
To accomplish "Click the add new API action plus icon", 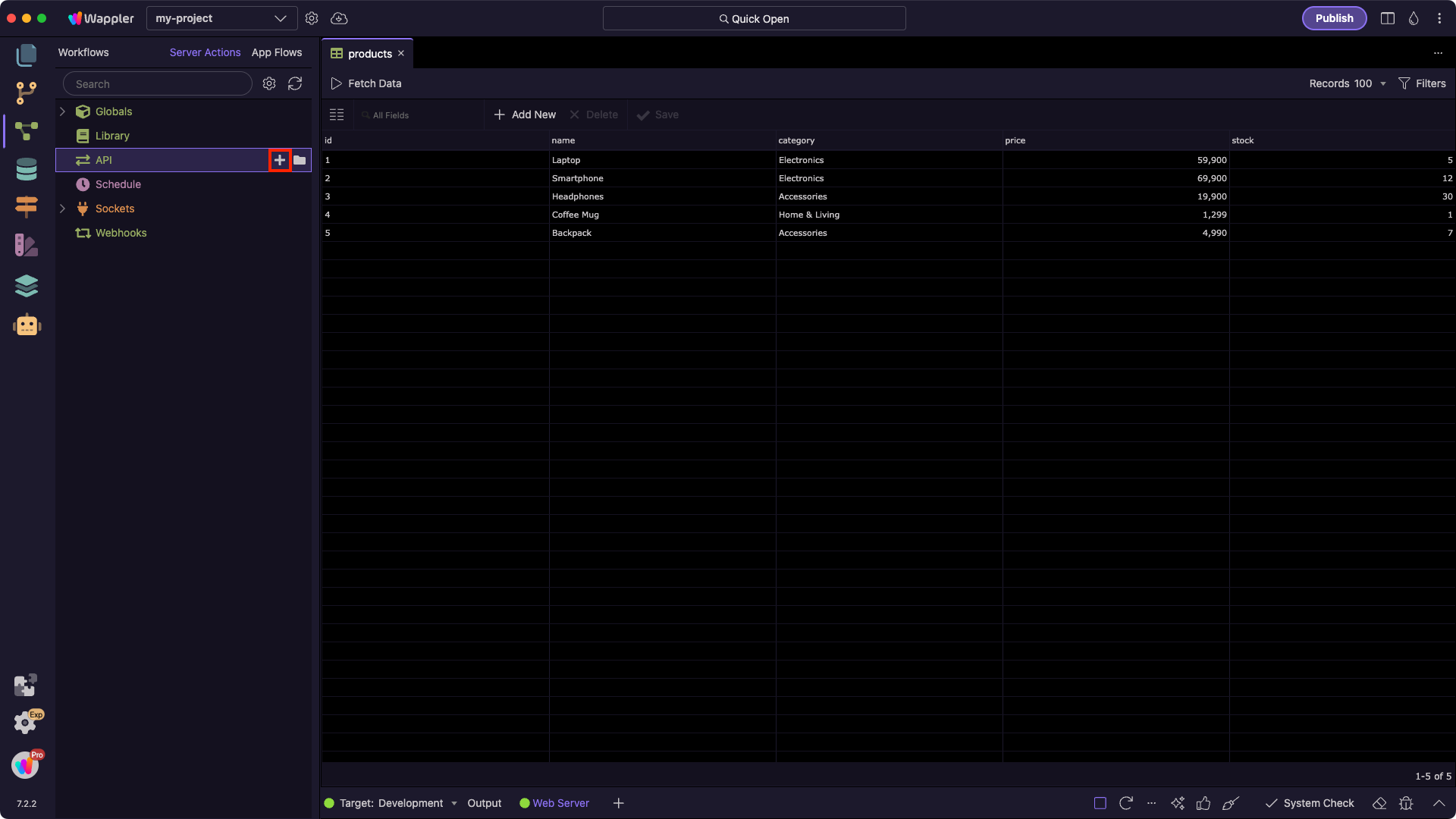I will click(x=280, y=160).
